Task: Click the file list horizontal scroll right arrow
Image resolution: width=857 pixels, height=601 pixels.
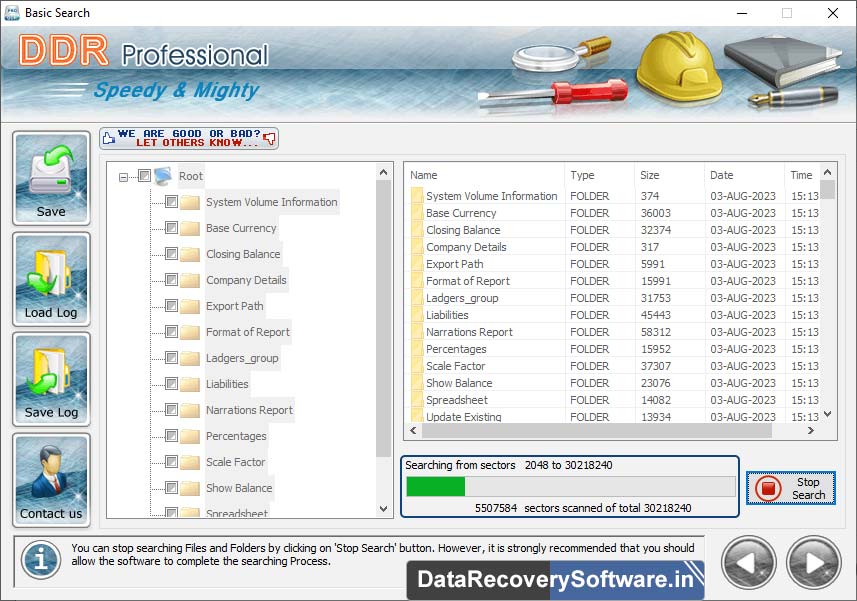Action: tap(811, 431)
